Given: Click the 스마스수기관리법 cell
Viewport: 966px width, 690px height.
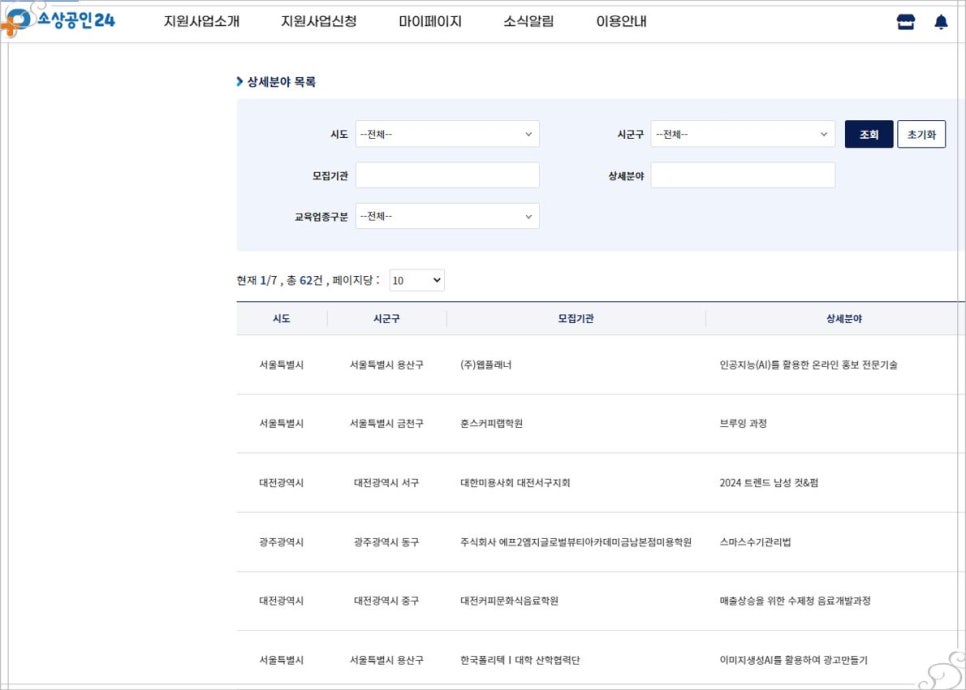Looking at the screenshot, I should pyautogui.click(x=755, y=542).
